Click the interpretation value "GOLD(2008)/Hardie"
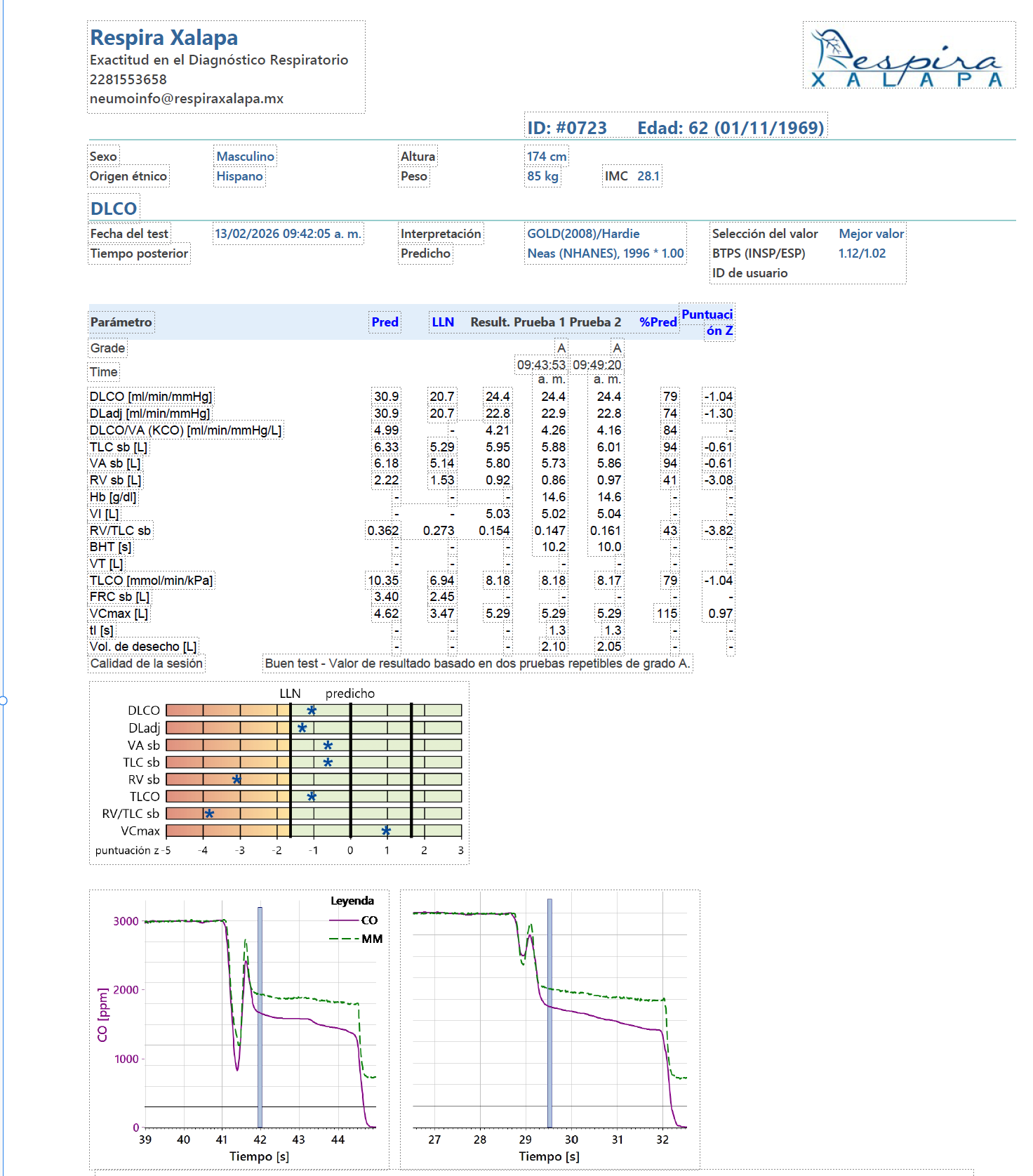1033x1176 pixels. [584, 234]
